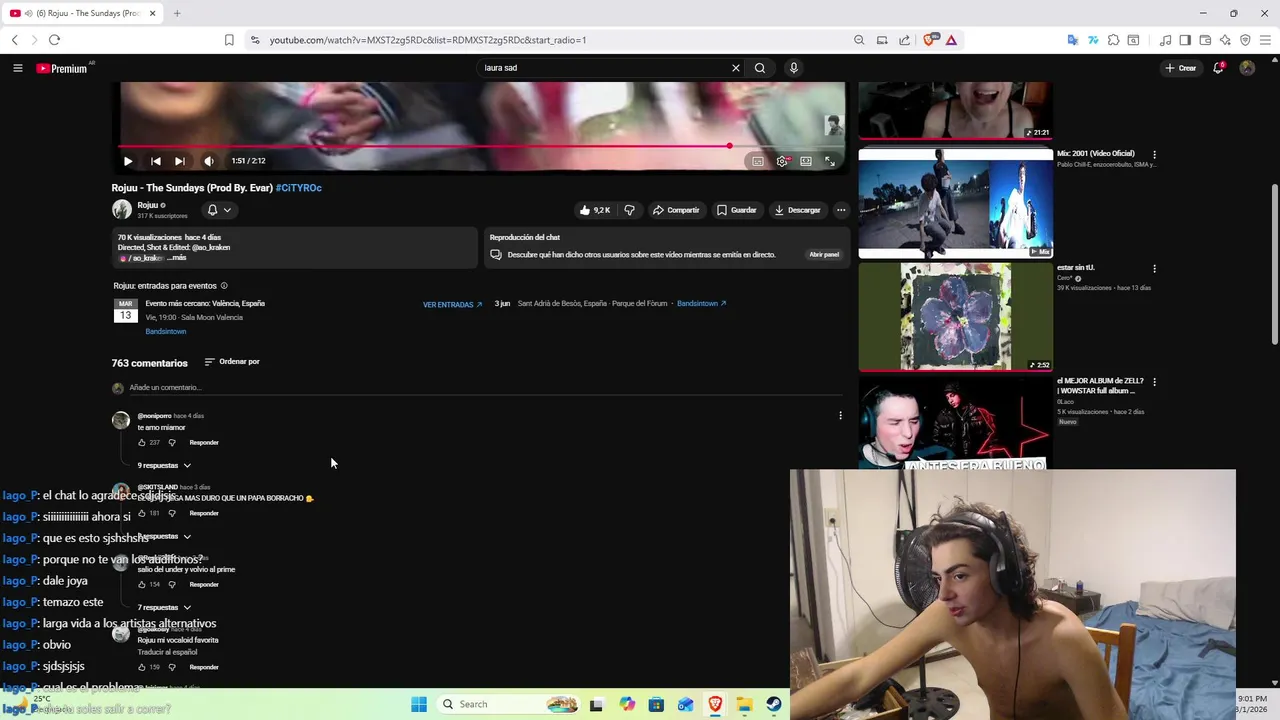
Task: Submit search with magnifier button
Action: tap(760, 68)
